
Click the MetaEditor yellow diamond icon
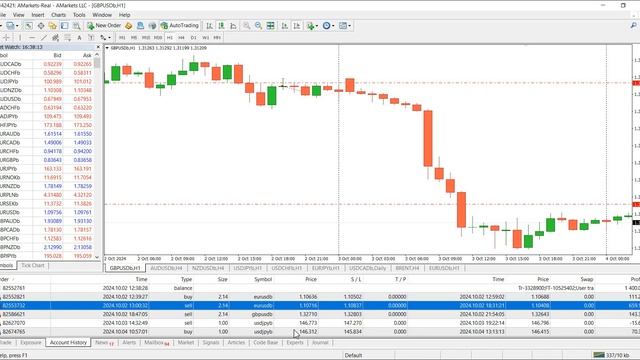129,26
